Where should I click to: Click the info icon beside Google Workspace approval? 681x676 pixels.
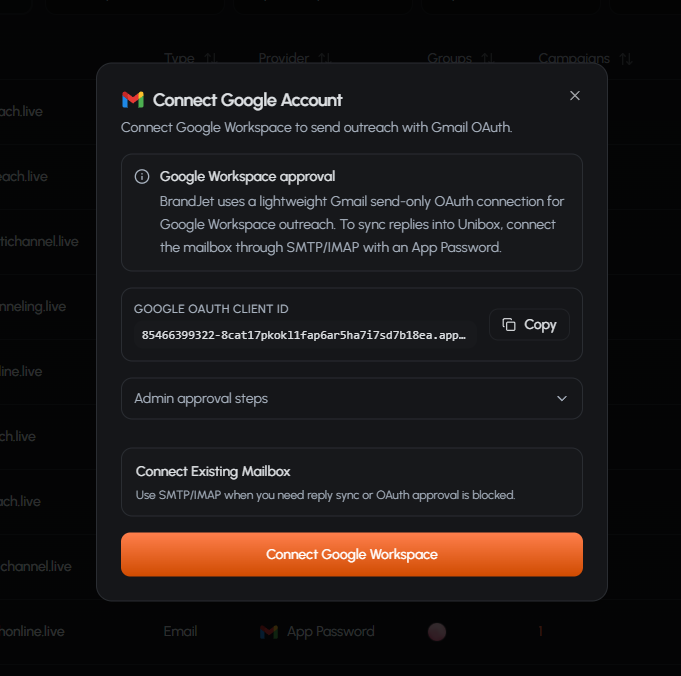[142, 176]
